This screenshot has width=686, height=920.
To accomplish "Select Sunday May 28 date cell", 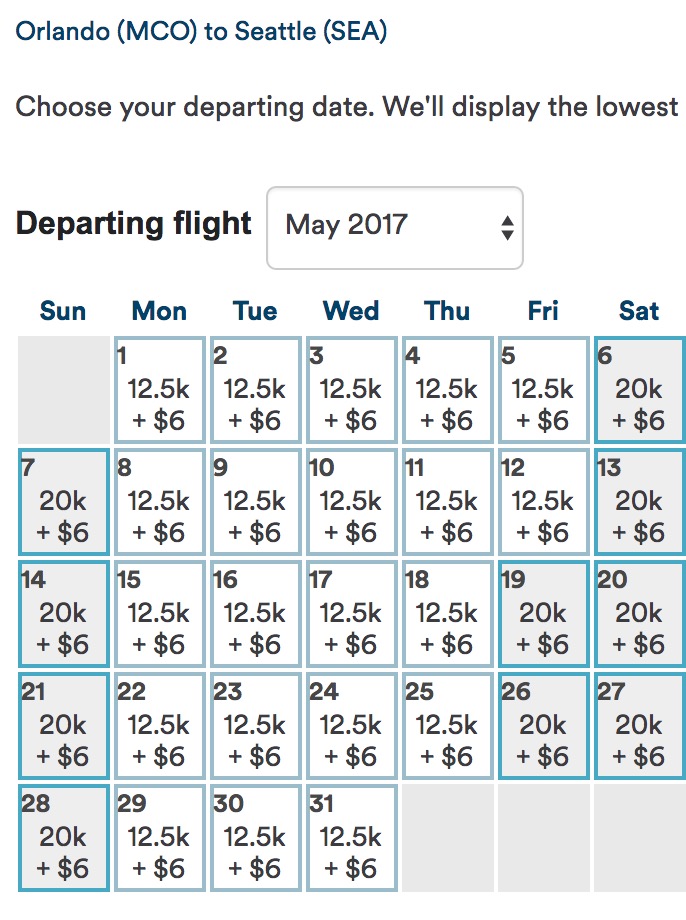I will point(63,838).
